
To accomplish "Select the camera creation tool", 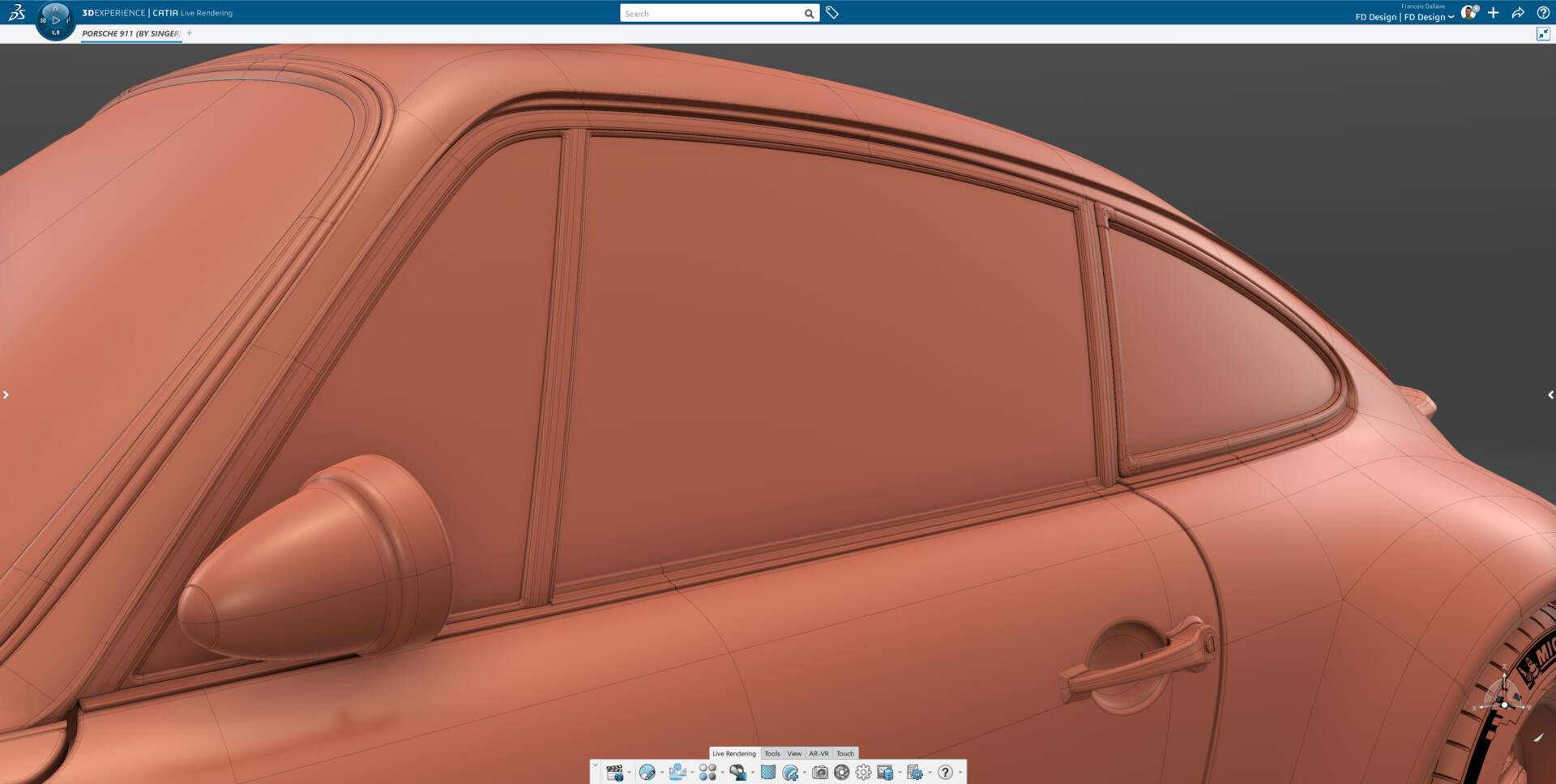I will tap(790, 773).
